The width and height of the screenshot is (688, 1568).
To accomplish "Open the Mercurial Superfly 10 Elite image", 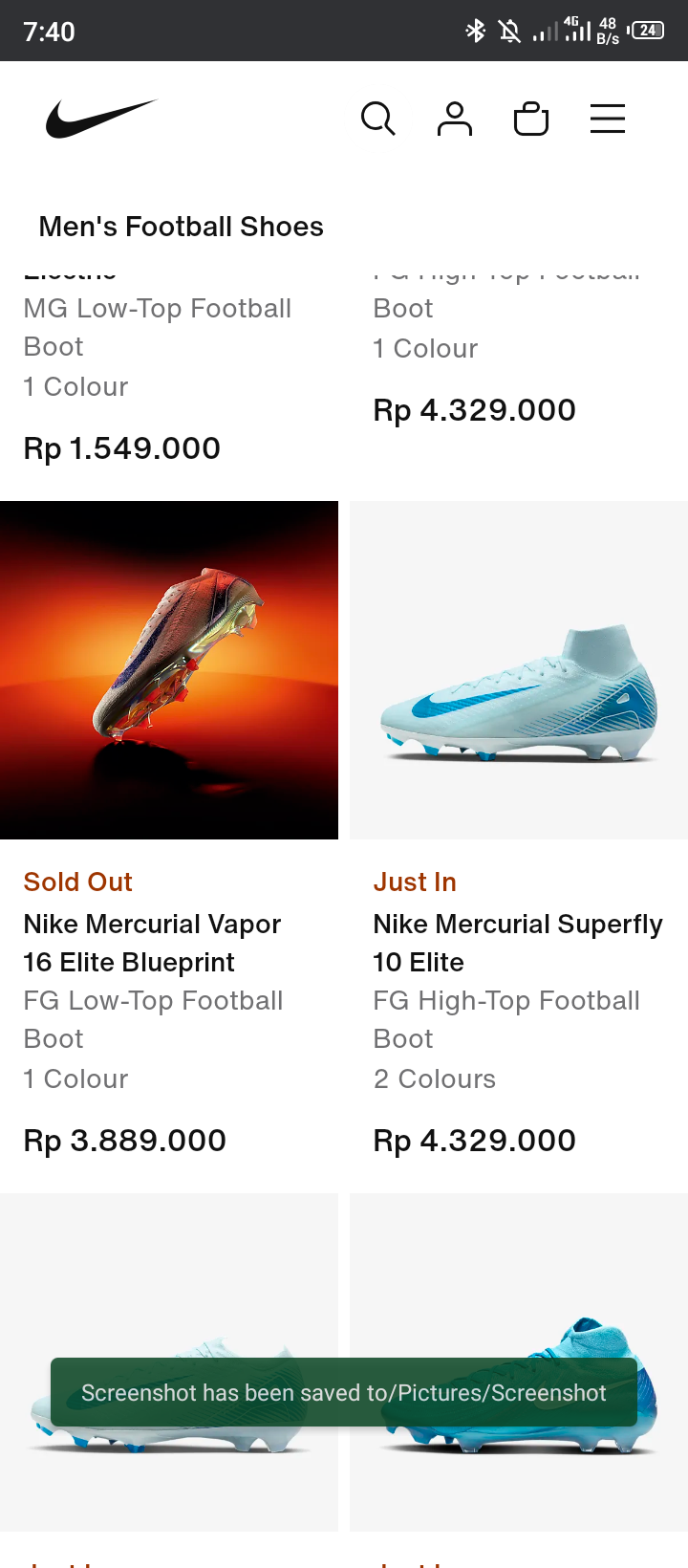I will pos(519,670).
